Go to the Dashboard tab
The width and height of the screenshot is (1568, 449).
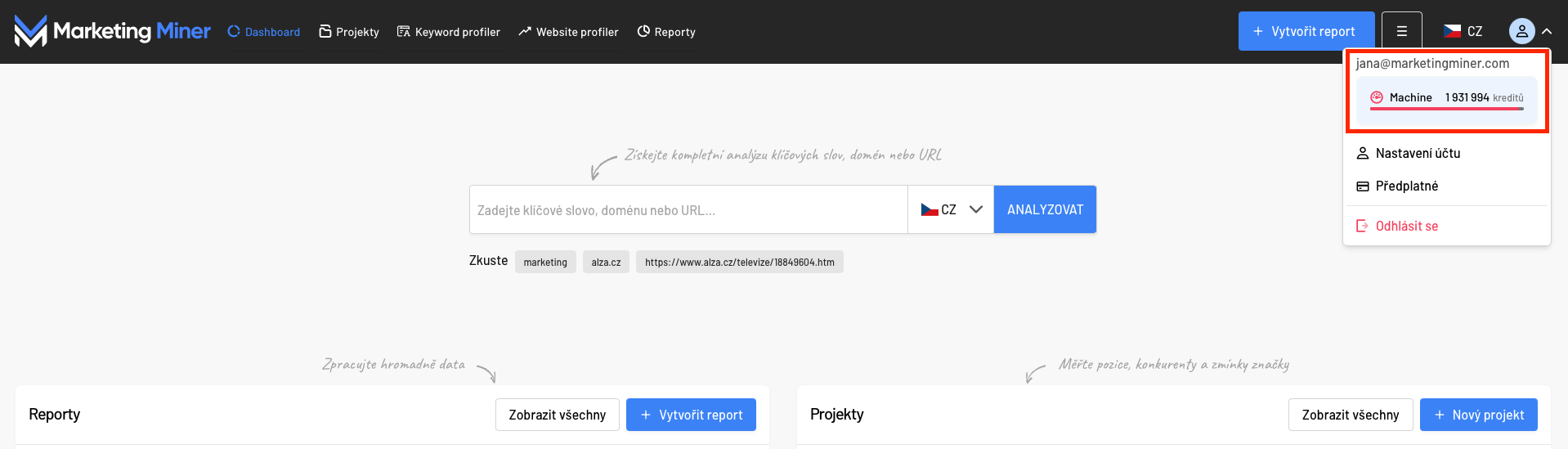pyautogui.click(x=263, y=32)
